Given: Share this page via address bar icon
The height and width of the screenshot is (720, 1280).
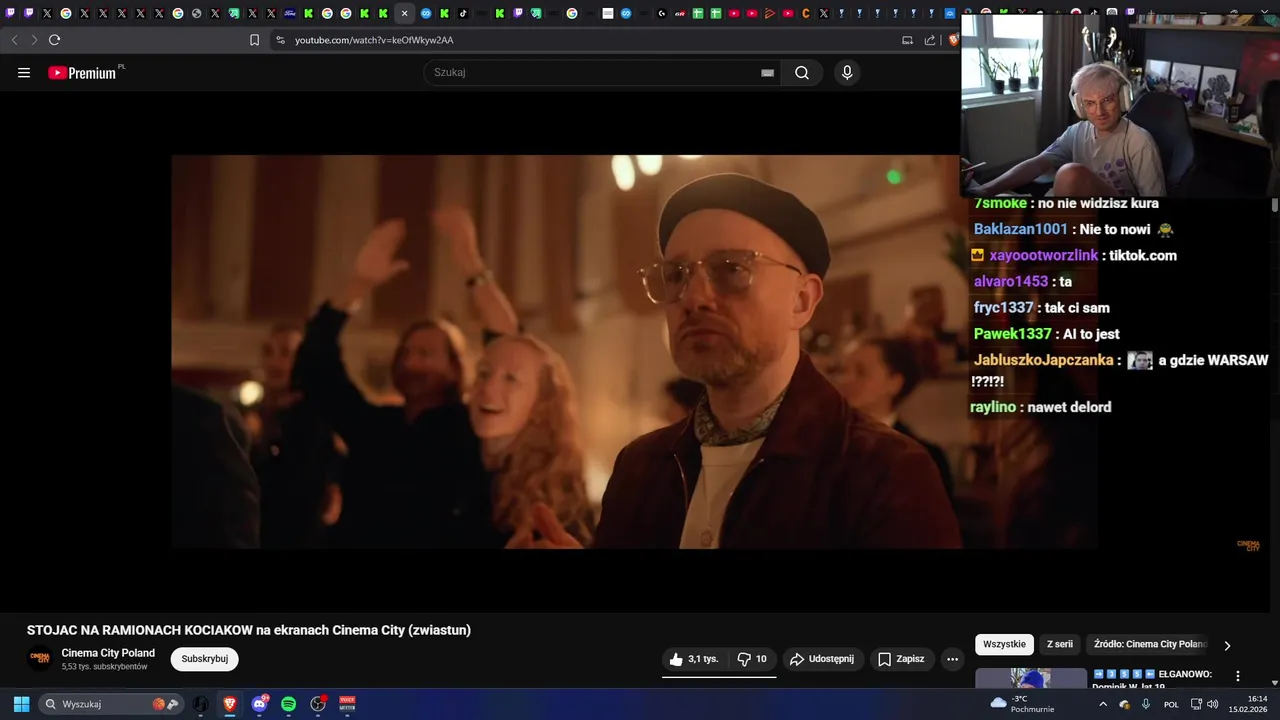Looking at the screenshot, I should tap(930, 40).
